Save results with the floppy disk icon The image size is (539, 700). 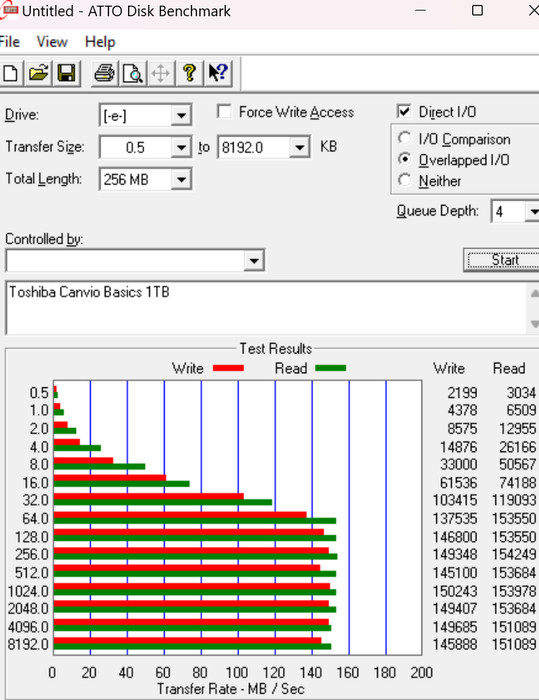(x=67, y=73)
